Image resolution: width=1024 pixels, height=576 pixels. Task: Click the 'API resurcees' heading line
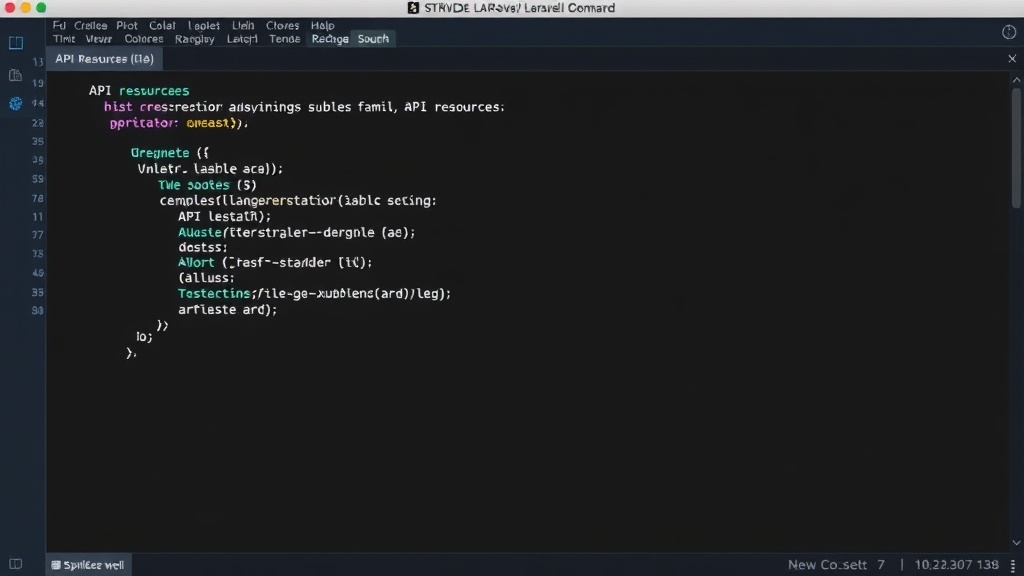139,91
